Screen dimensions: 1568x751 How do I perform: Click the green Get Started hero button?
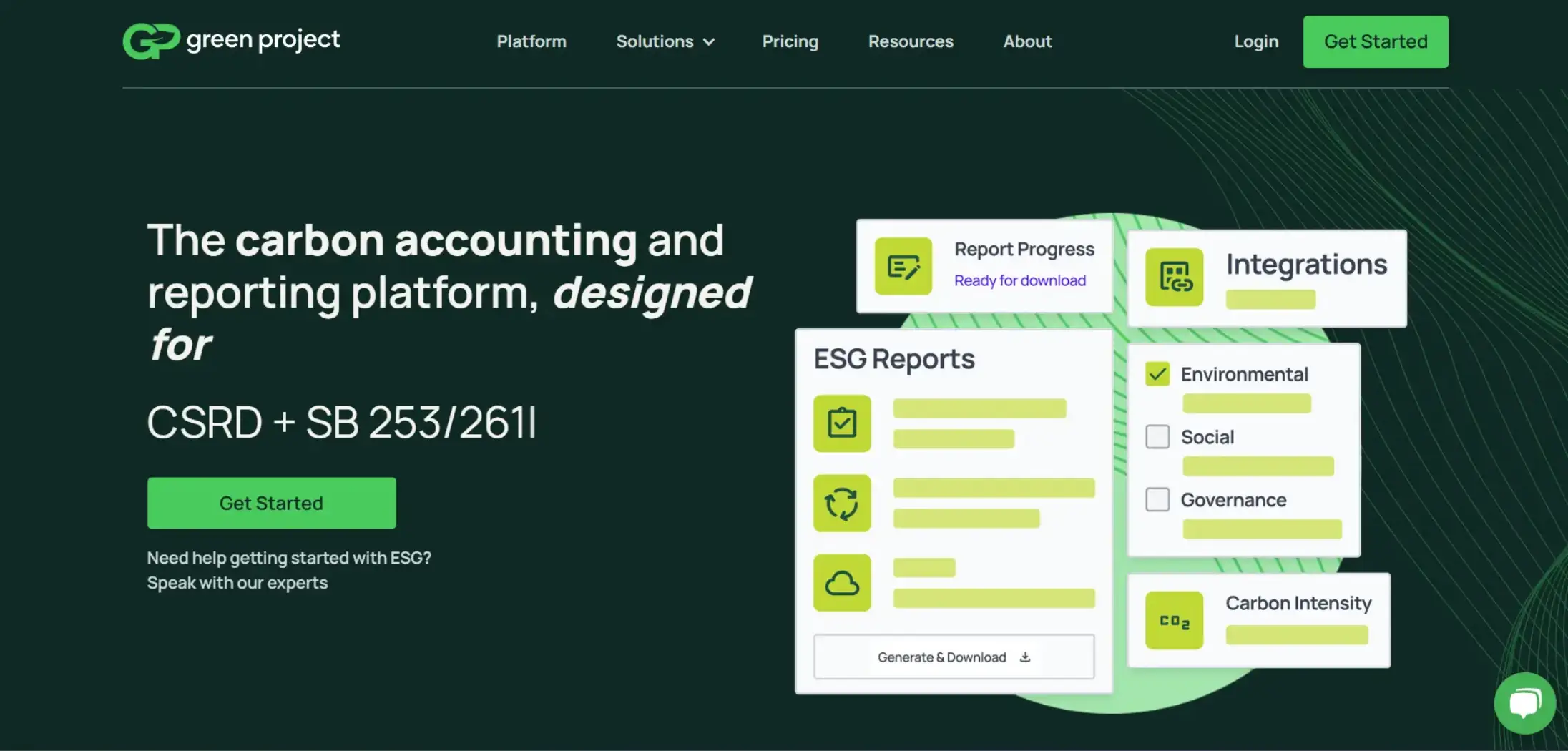point(271,503)
